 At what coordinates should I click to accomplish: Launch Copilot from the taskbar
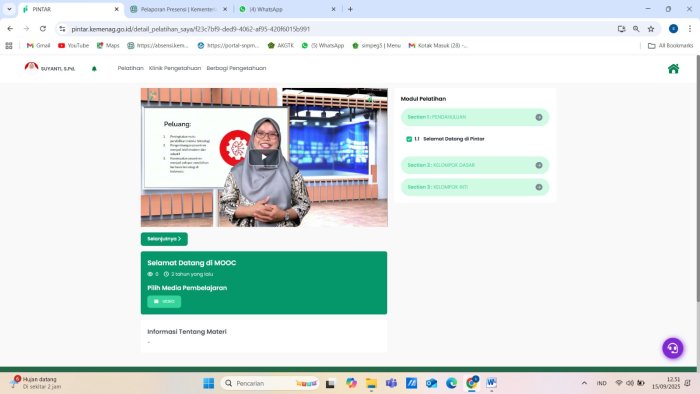tap(351, 383)
